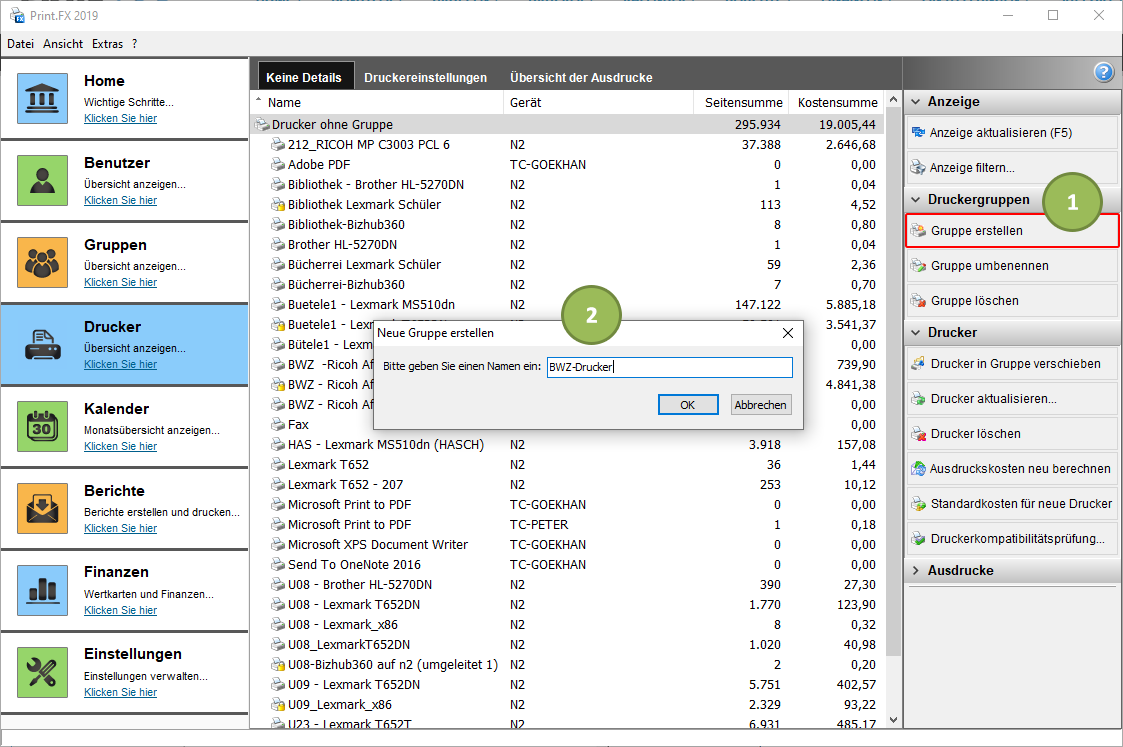Collapse the Anzeige panel section
Image resolution: width=1123 pixels, height=747 pixels.
coord(915,102)
